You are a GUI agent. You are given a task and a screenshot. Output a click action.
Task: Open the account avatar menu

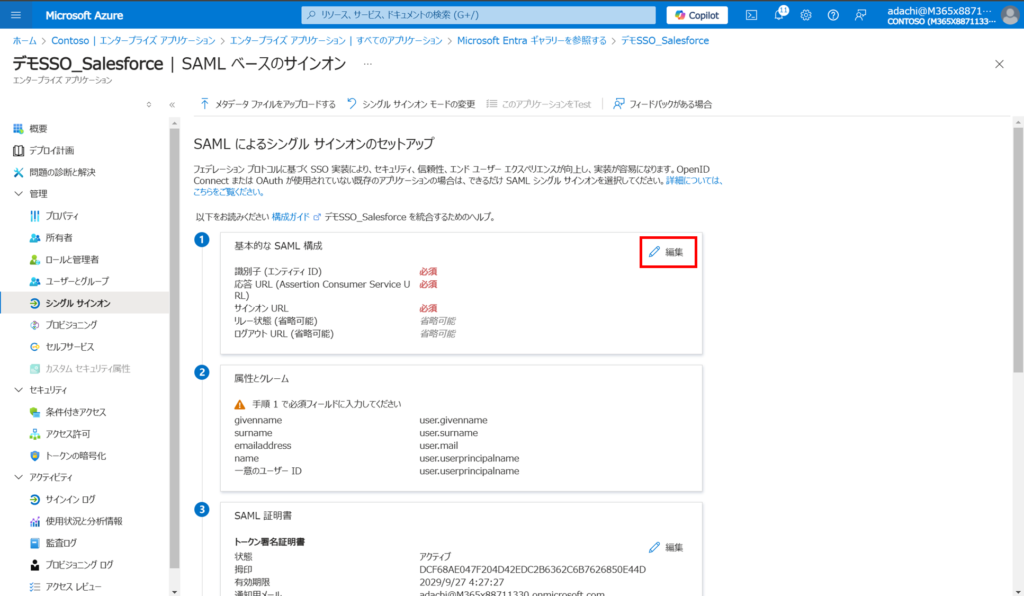[1010, 15]
